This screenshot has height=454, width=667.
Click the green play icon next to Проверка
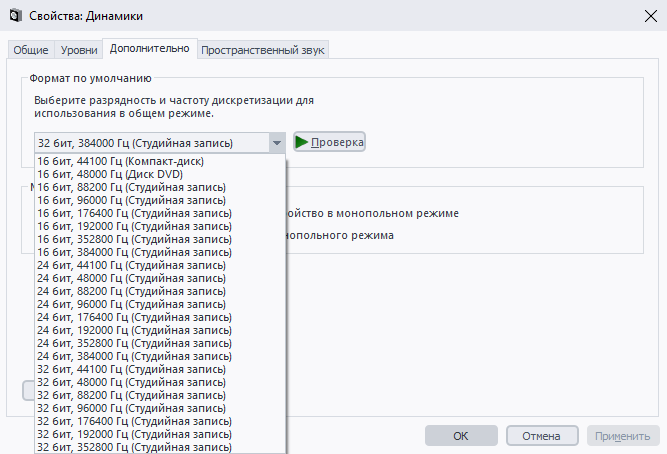point(301,142)
